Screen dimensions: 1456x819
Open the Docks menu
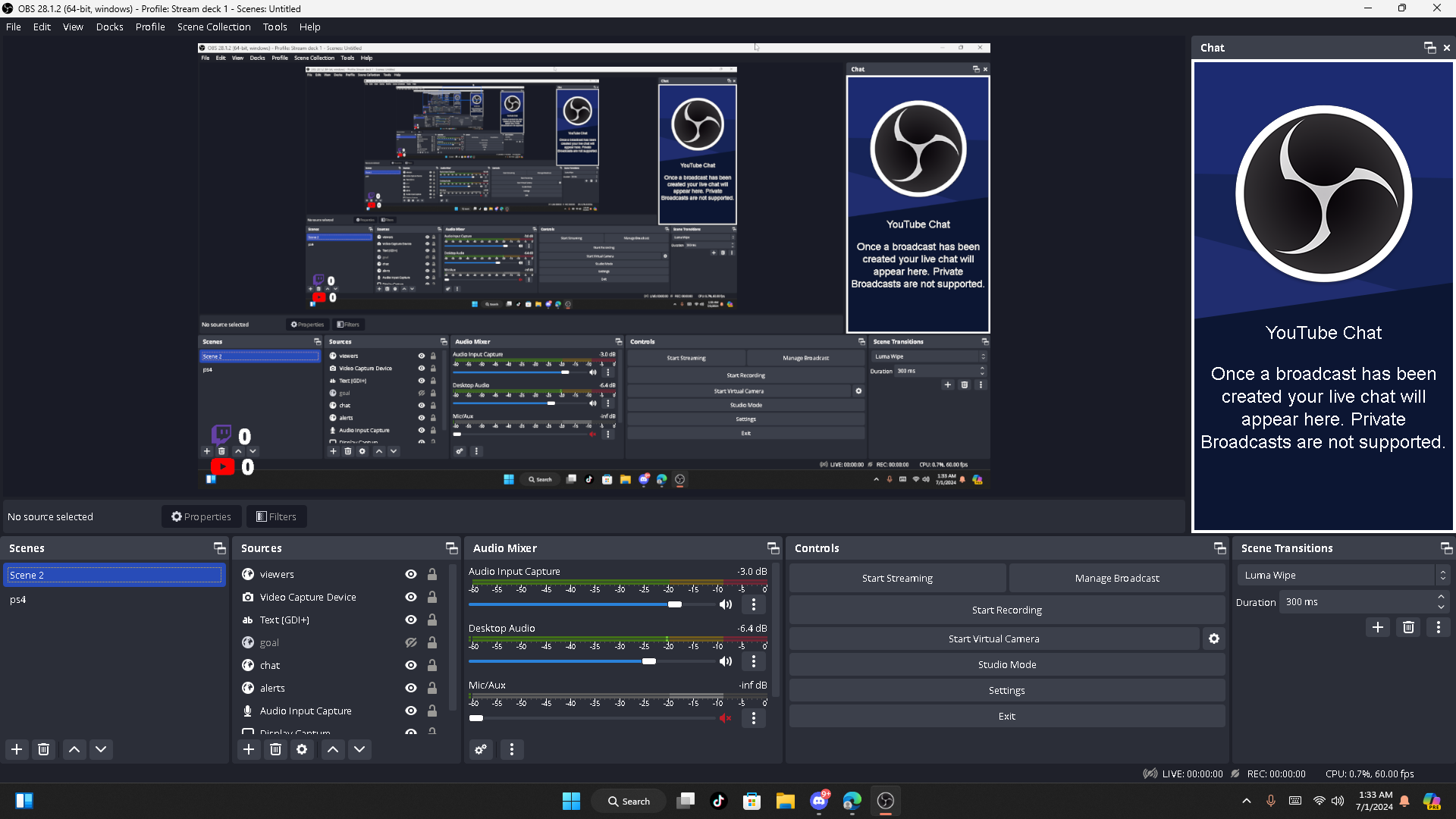(x=110, y=27)
